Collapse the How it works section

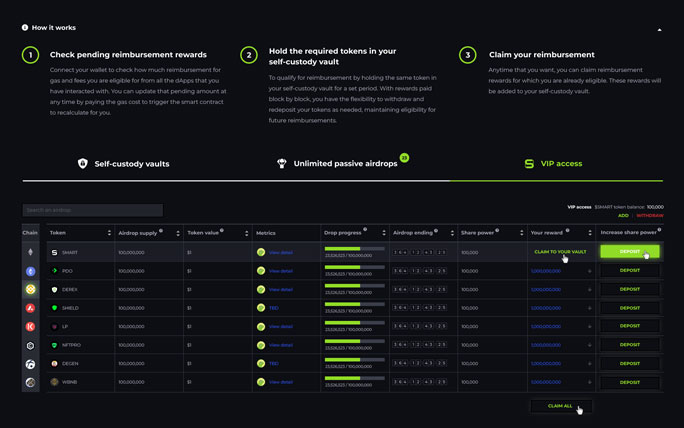(659, 30)
